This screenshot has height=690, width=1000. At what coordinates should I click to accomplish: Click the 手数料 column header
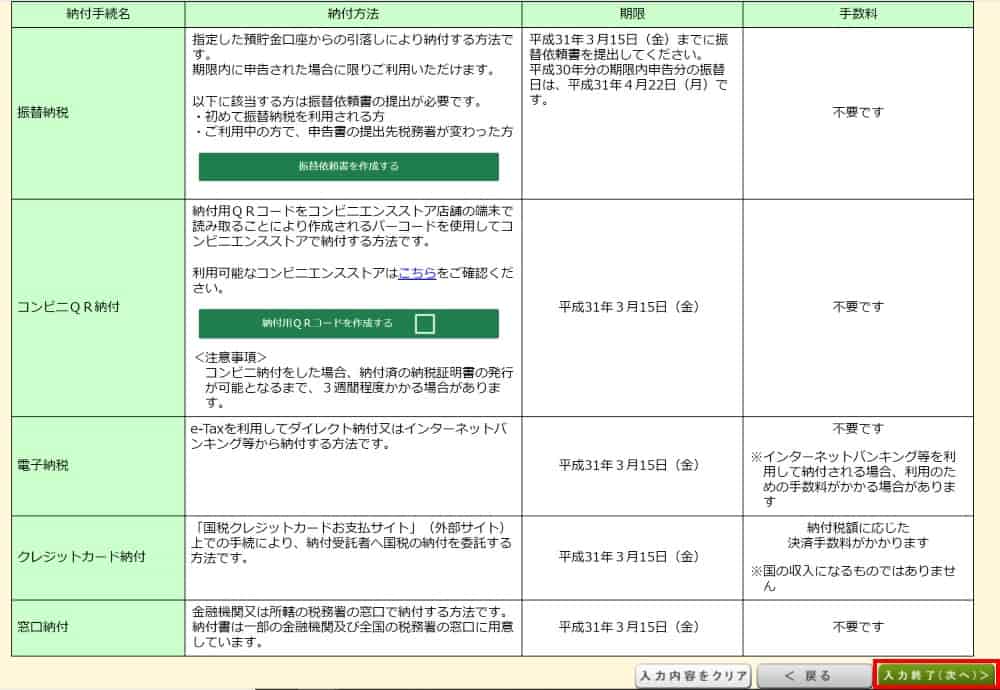coord(857,15)
